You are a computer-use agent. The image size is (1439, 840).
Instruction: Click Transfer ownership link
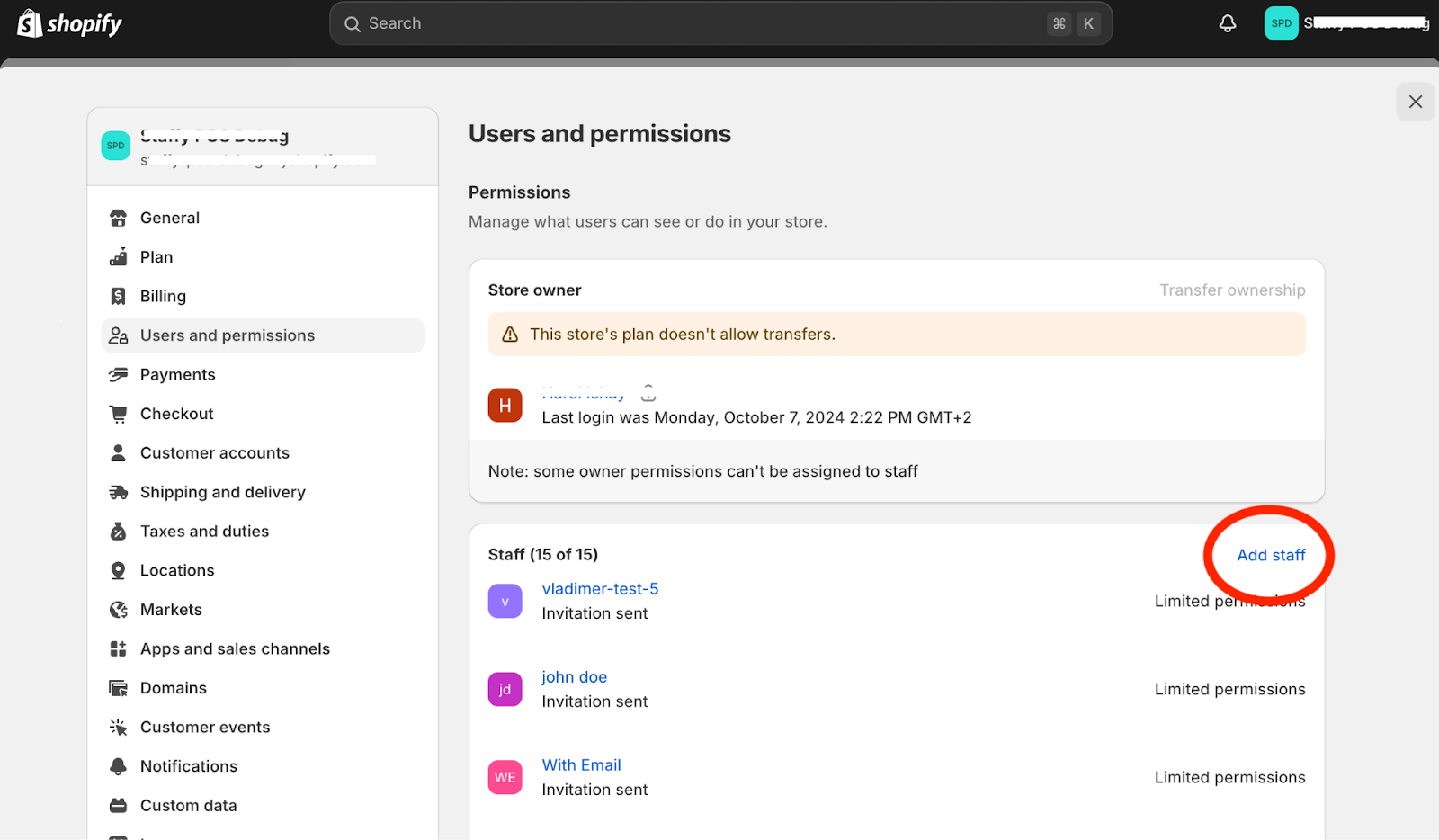(x=1232, y=290)
